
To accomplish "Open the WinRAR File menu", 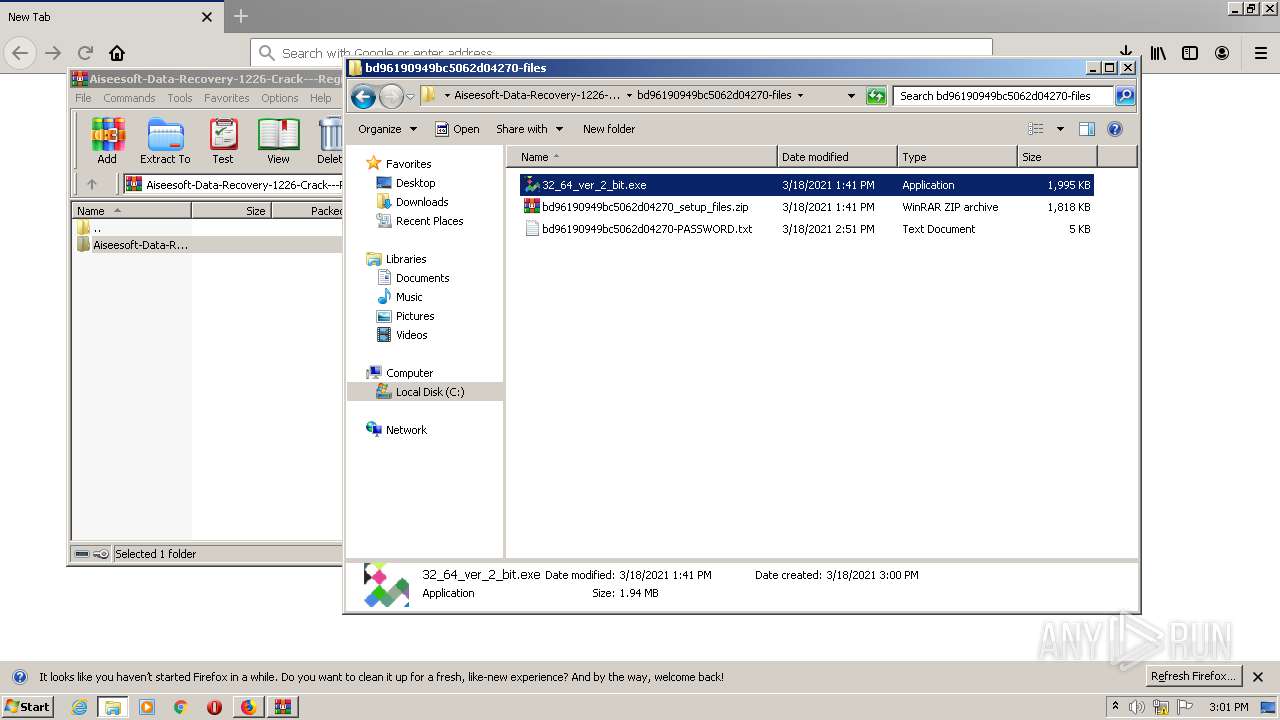I will click(x=83, y=98).
